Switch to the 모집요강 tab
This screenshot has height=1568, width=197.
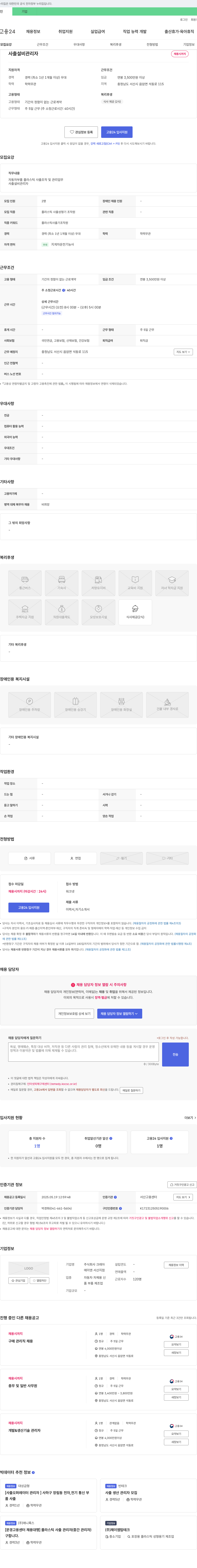(x=6, y=44)
